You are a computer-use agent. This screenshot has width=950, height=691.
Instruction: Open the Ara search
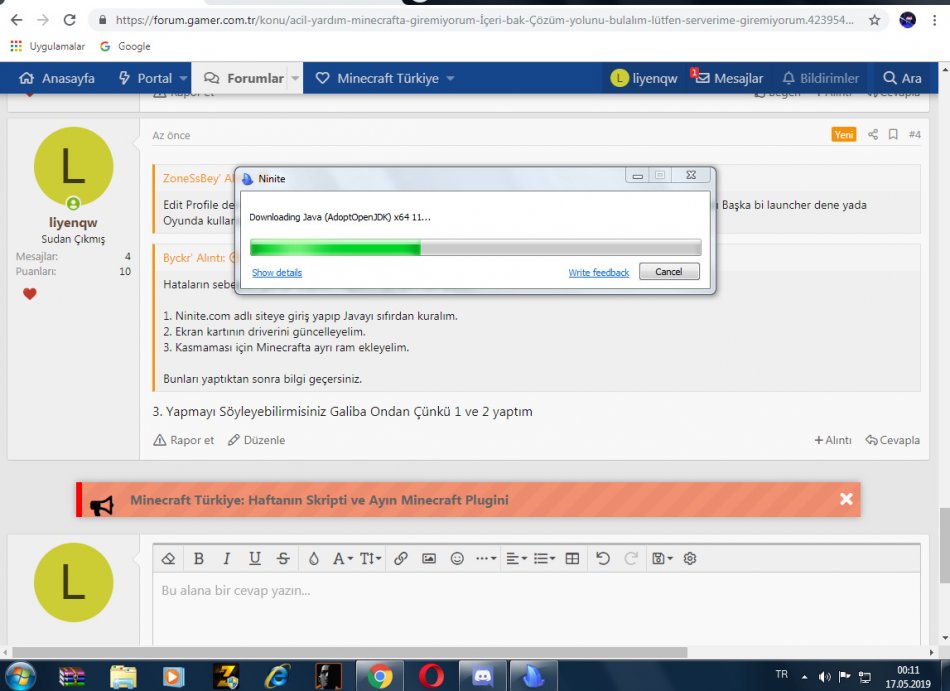902,78
